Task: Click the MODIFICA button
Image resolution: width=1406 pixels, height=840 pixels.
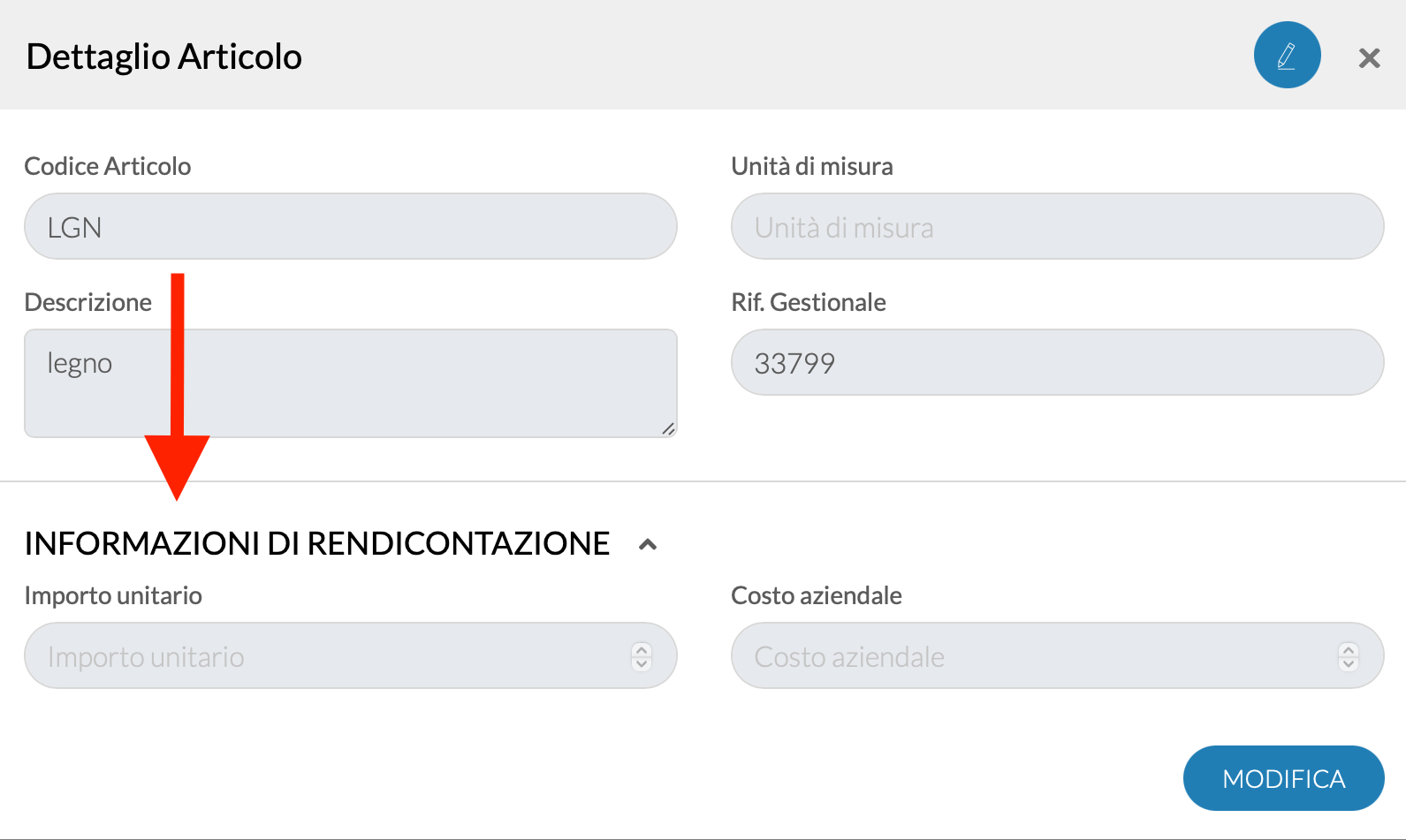Action: 1283,778
